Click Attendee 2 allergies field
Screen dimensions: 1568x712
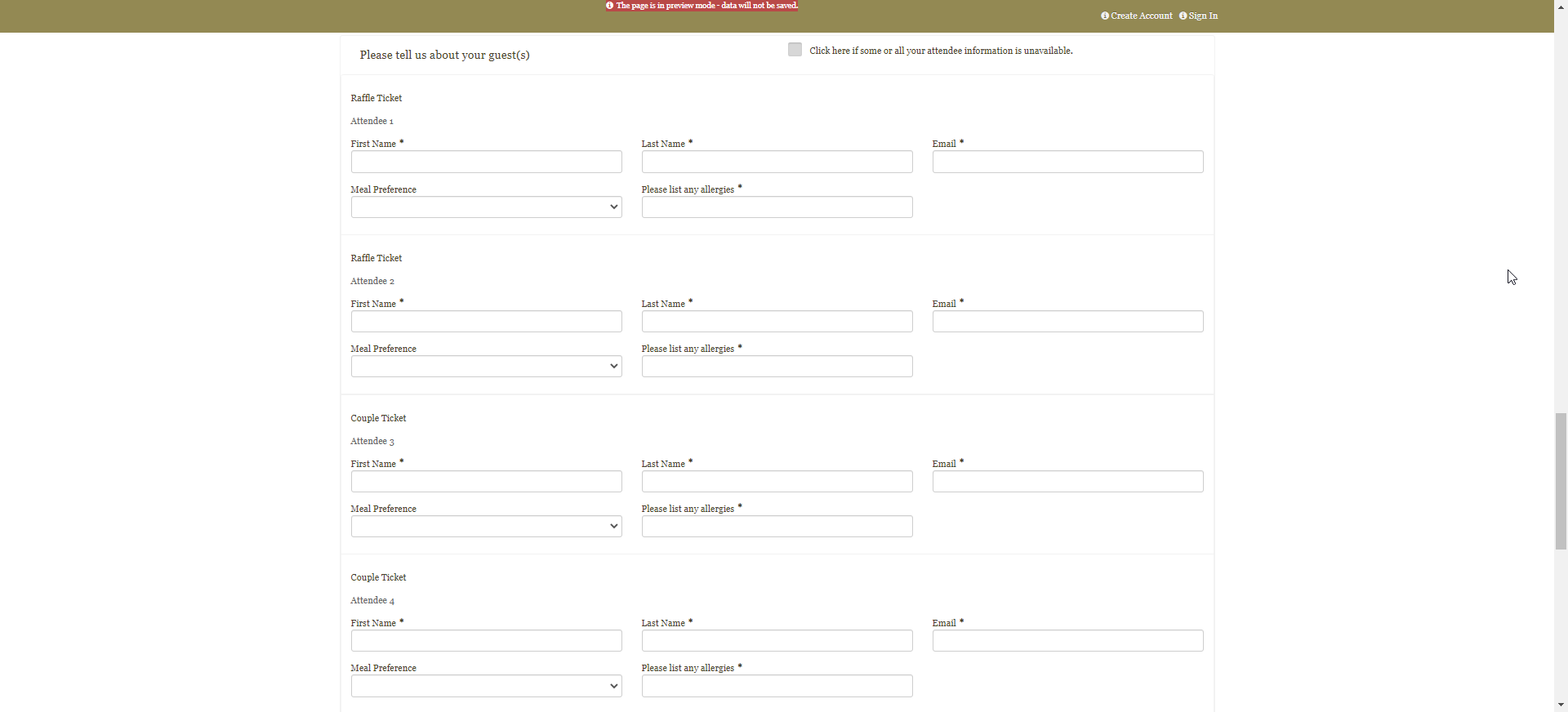point(777,367)
